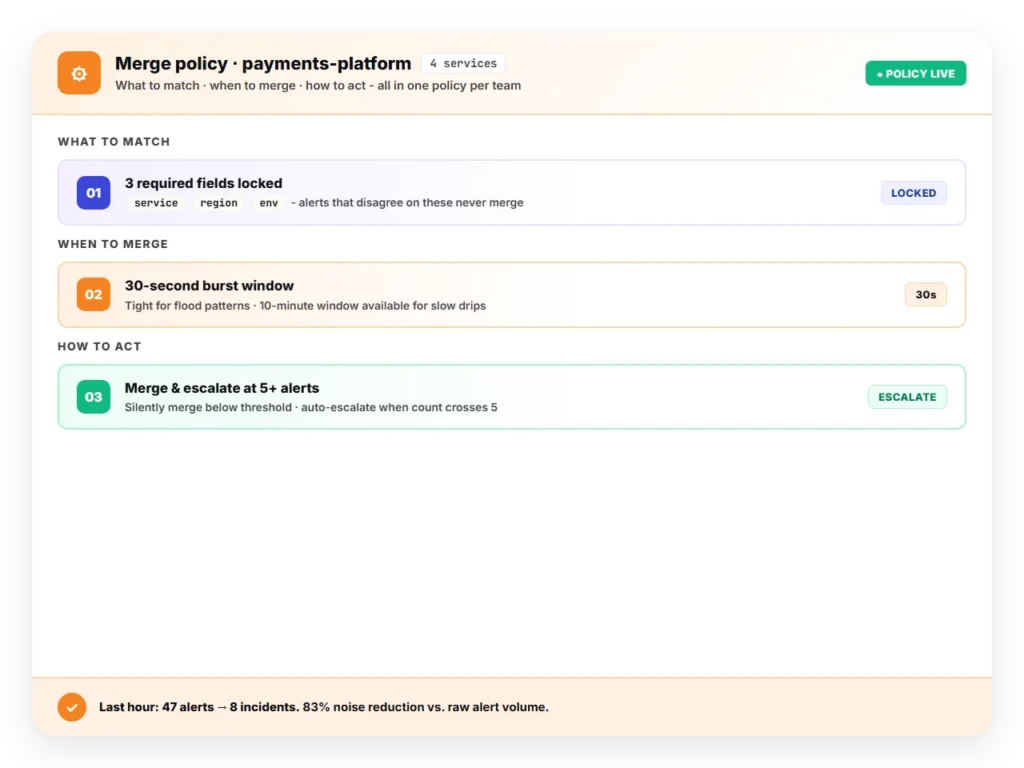
Task: Select the service field chip
Action: [156, 203]
